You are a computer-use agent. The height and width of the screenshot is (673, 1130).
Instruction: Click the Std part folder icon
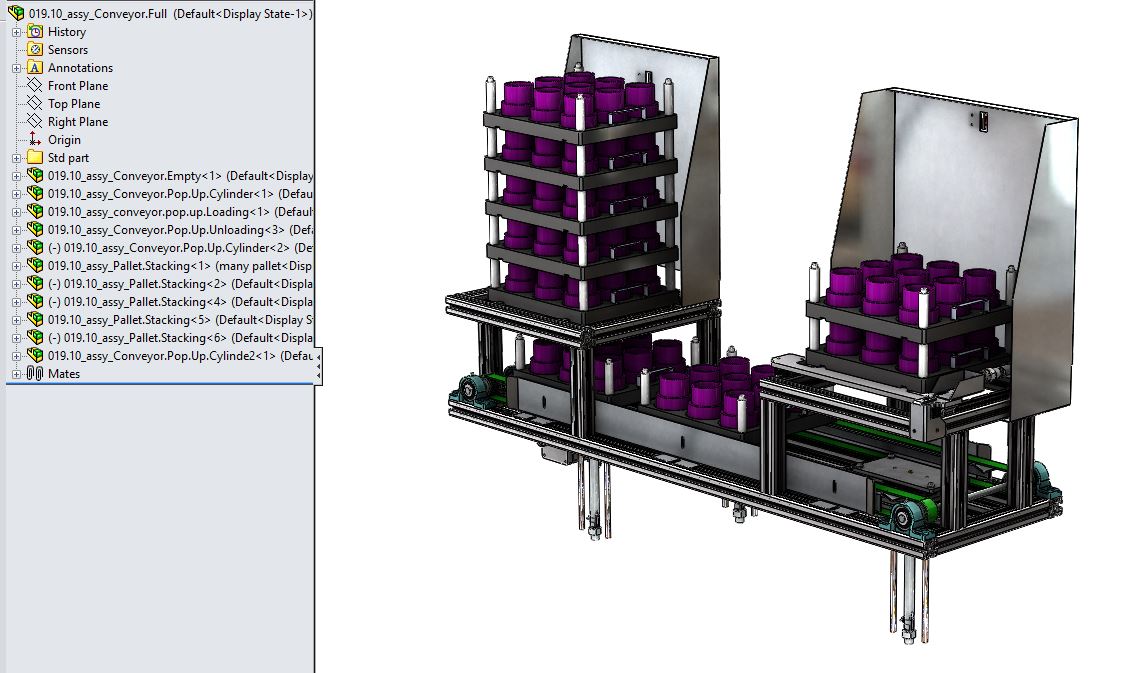coord(35,157)
